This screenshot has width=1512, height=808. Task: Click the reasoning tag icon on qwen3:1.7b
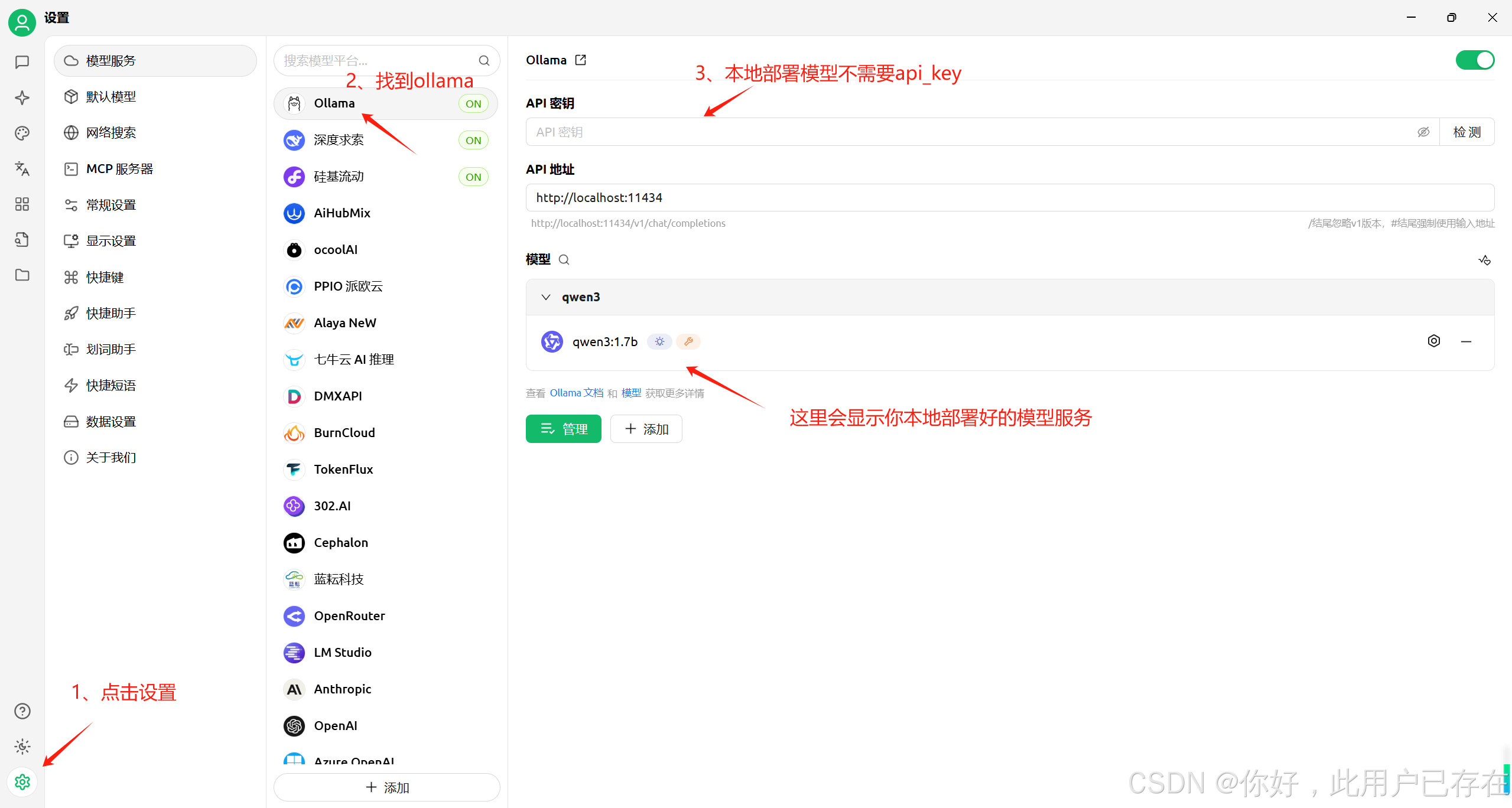659,341
